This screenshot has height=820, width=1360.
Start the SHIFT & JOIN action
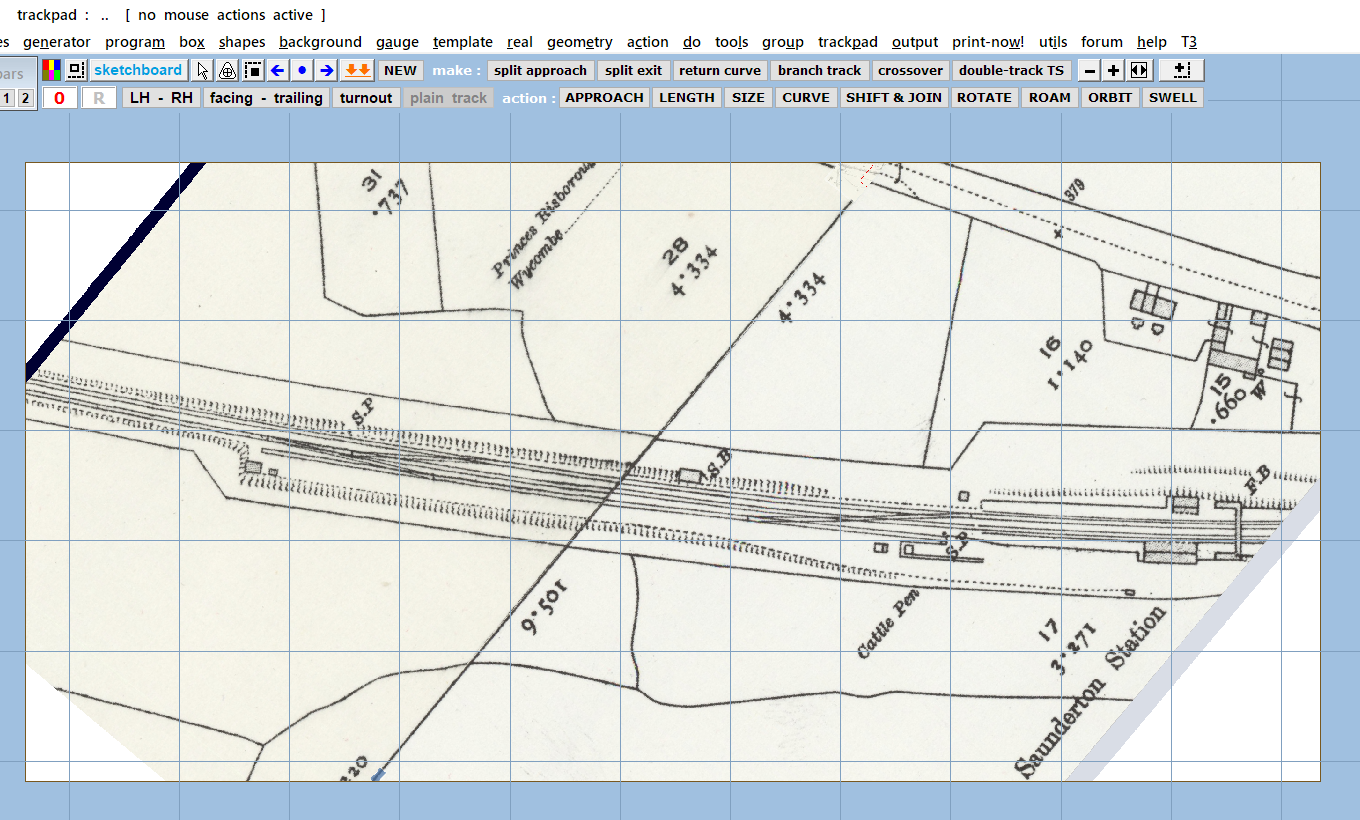pos(894,97)
